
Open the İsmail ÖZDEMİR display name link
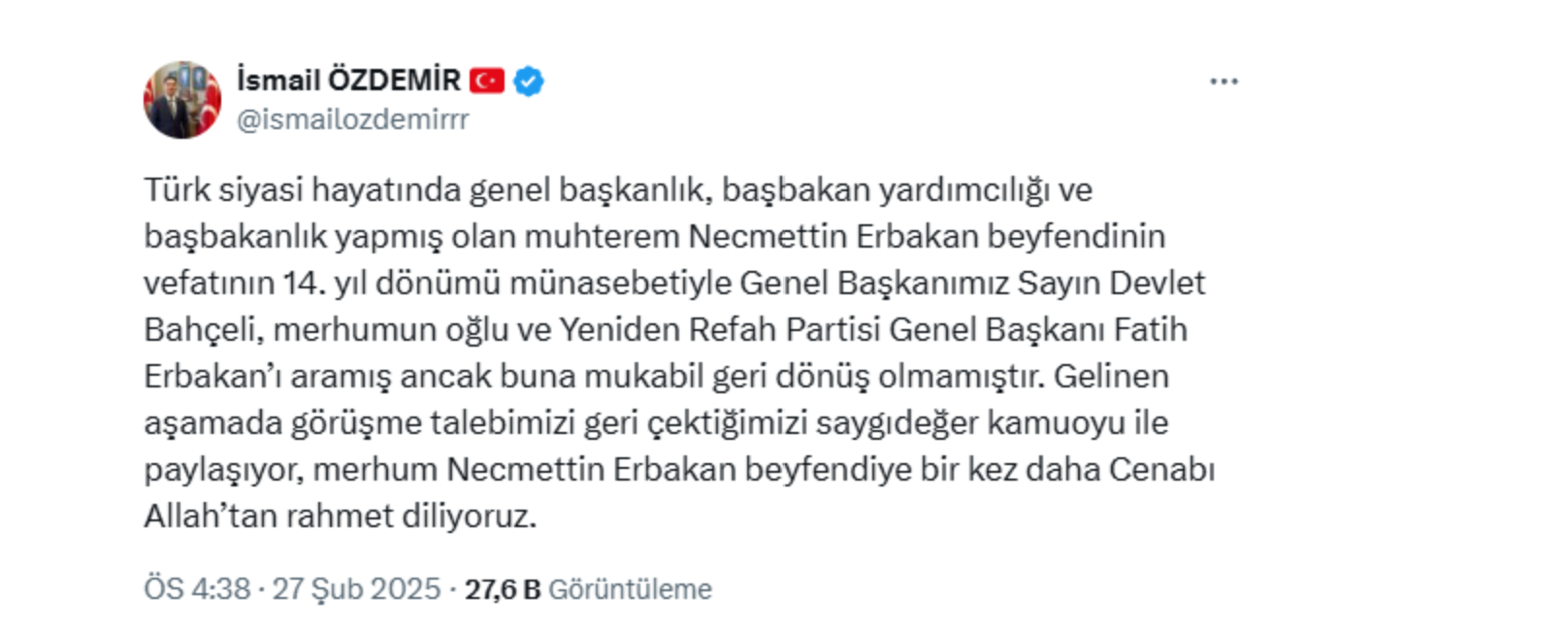point(348,80)
